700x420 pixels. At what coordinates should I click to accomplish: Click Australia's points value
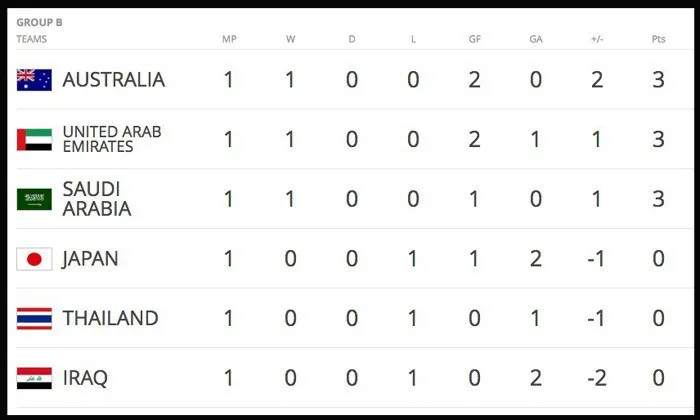click(x=658, y=80)
